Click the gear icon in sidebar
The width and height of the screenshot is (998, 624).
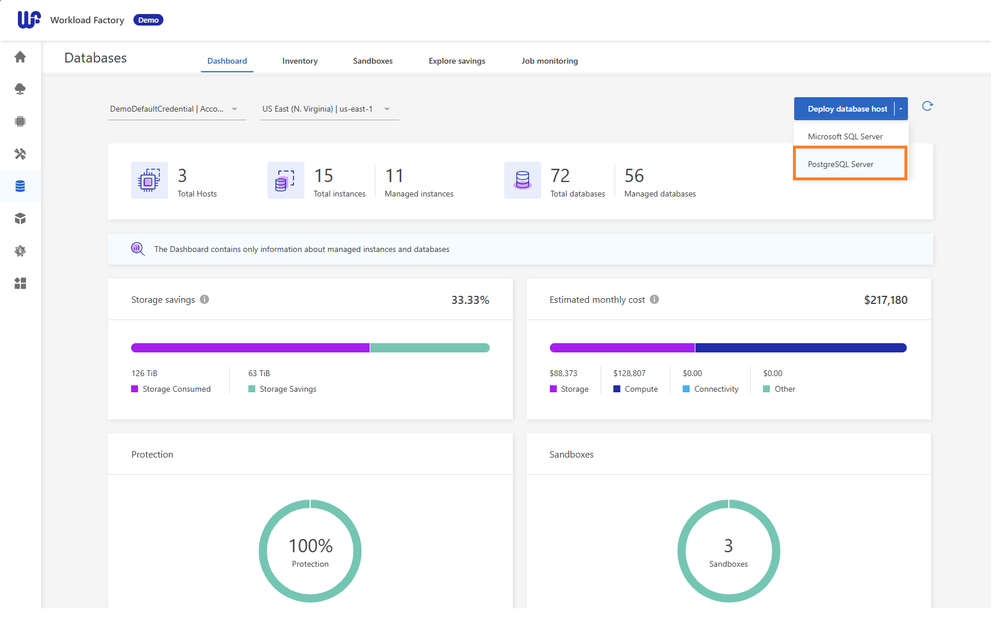coord(20,251)
